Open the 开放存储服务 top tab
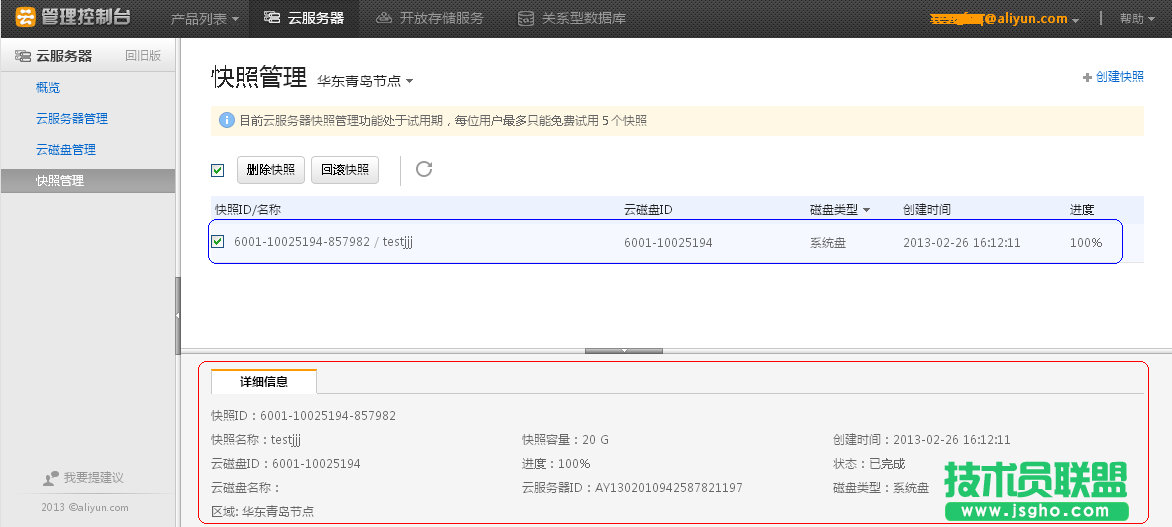Screen dimensions: 1172x527 [x=430, y=19]
